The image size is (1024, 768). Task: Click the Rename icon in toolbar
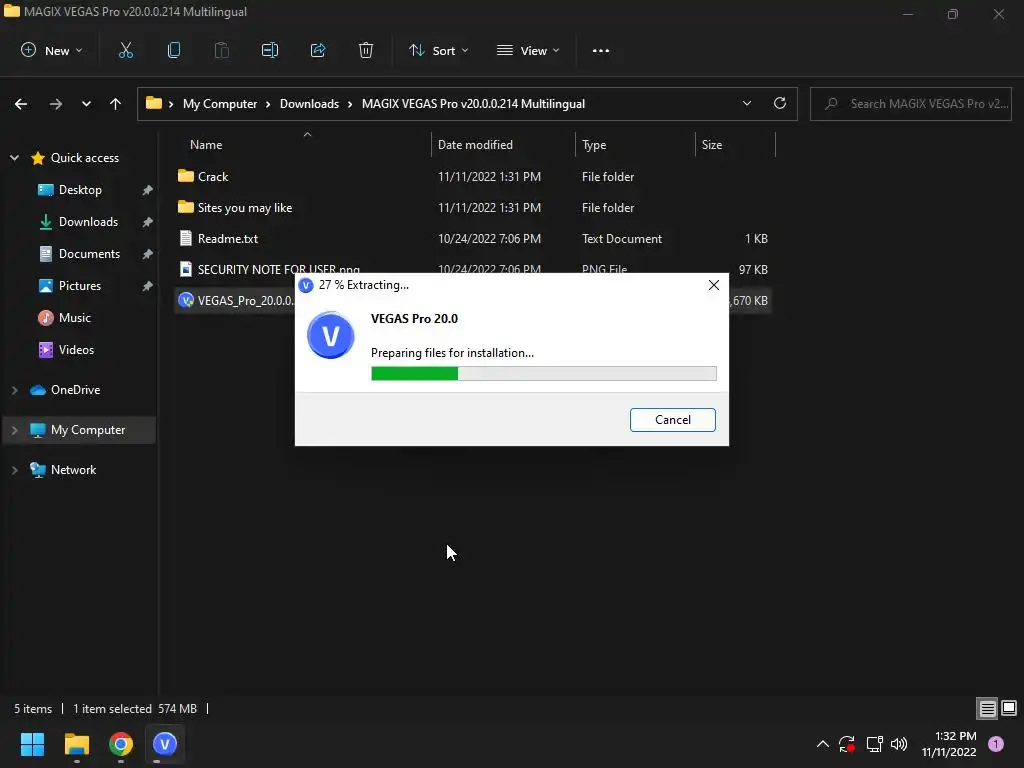[x=270, y=50]
